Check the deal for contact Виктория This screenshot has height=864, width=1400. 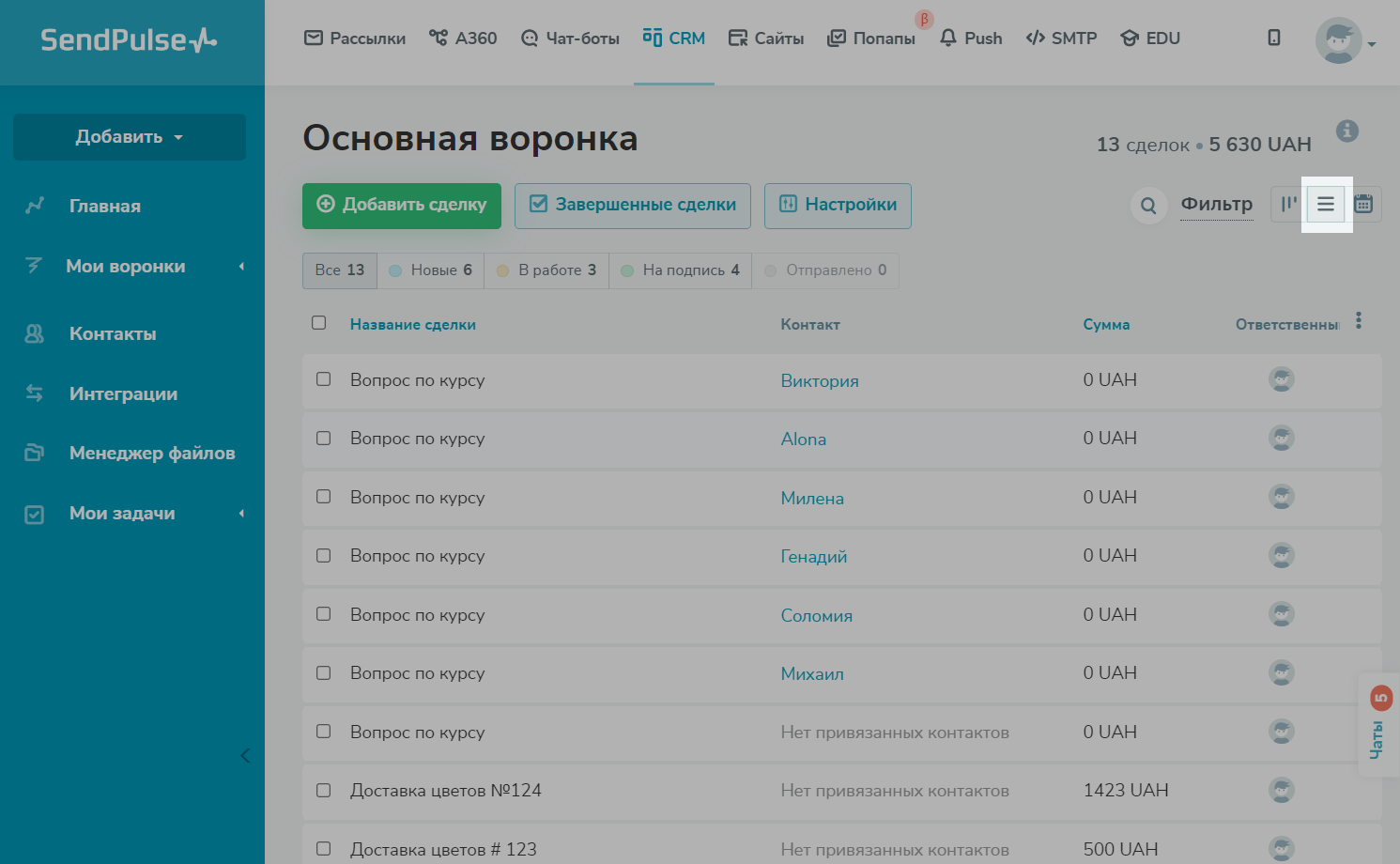tap(324, 379)
